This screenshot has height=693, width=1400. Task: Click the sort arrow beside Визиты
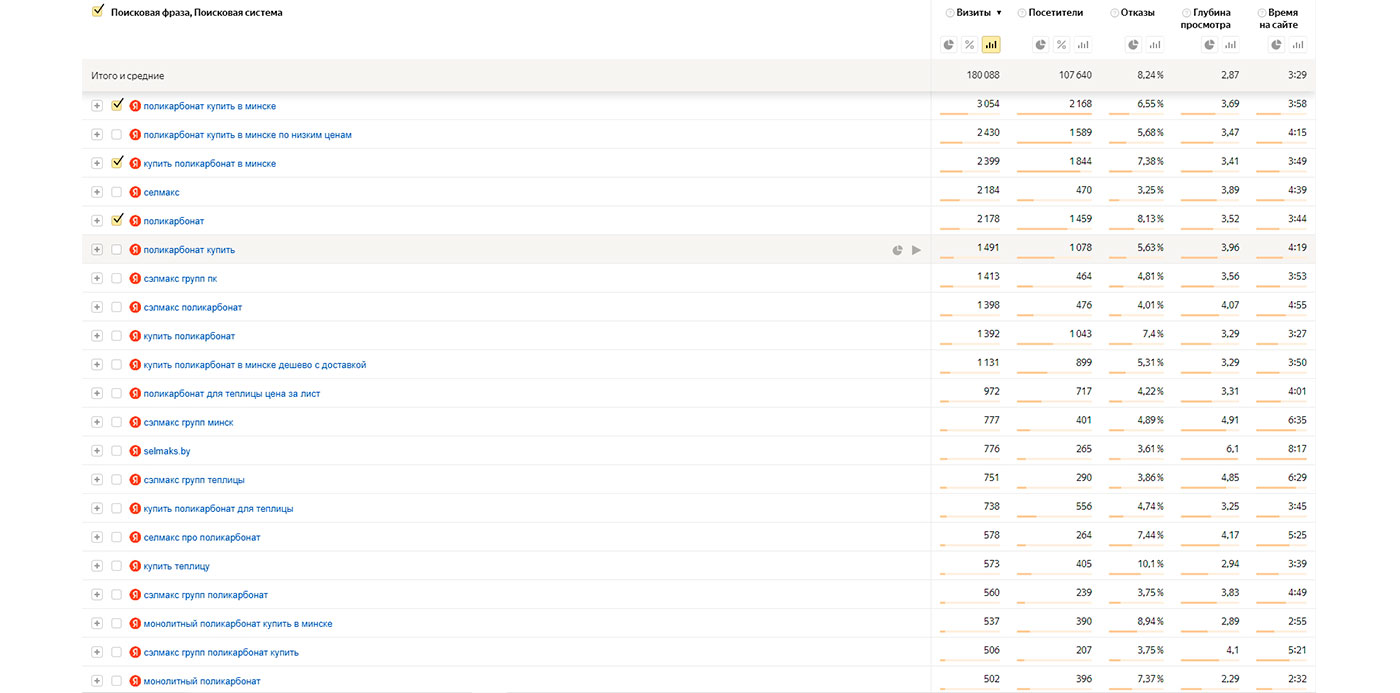tap(999, 13)
